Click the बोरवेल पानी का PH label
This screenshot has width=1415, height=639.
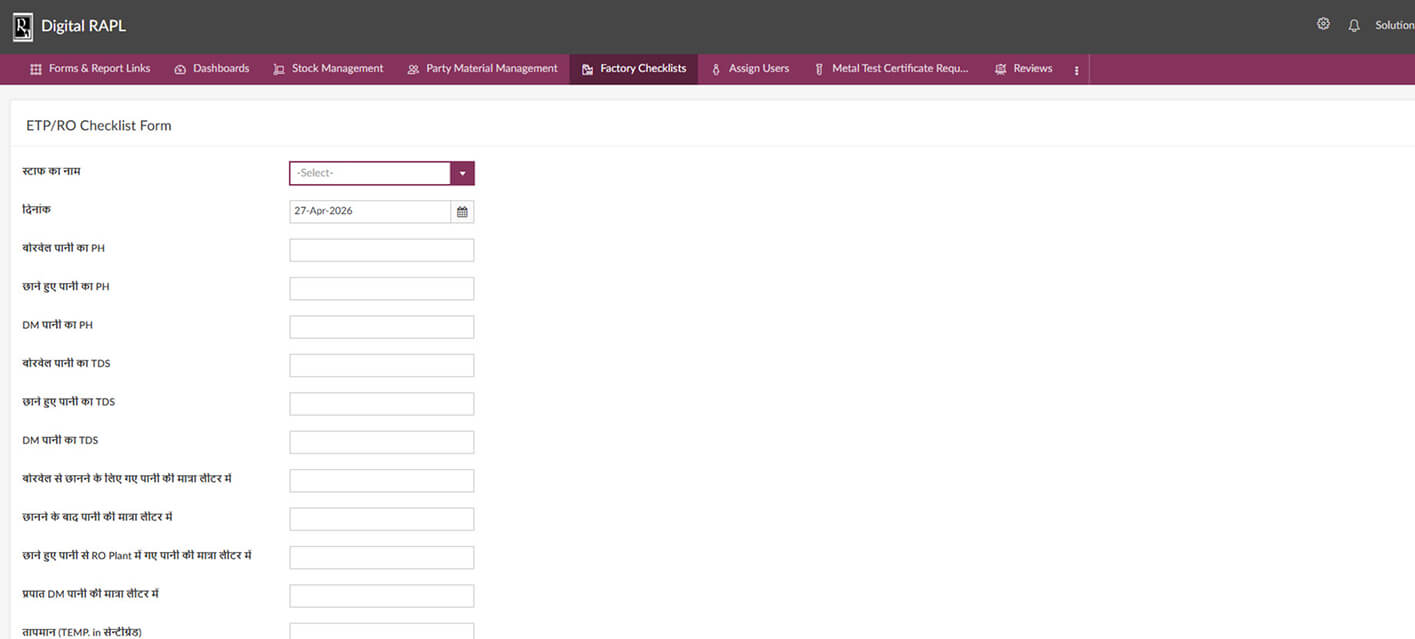pyautogui.click(x=63, y=248)
